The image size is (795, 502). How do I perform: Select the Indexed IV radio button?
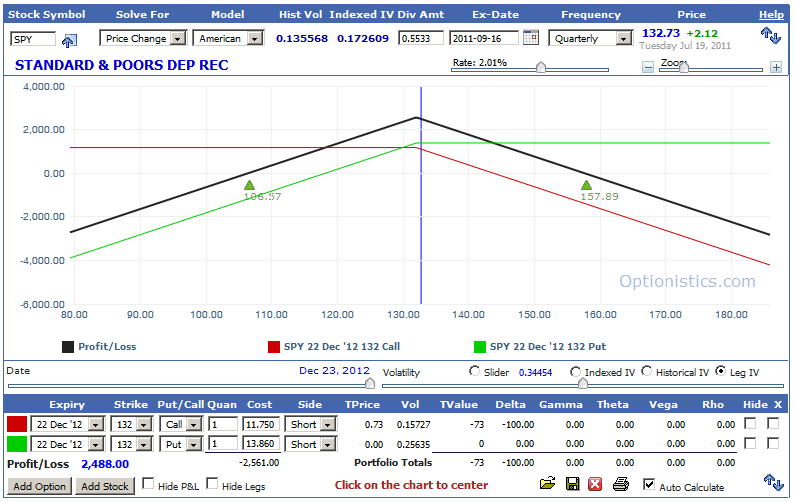[x=575, y=371]
